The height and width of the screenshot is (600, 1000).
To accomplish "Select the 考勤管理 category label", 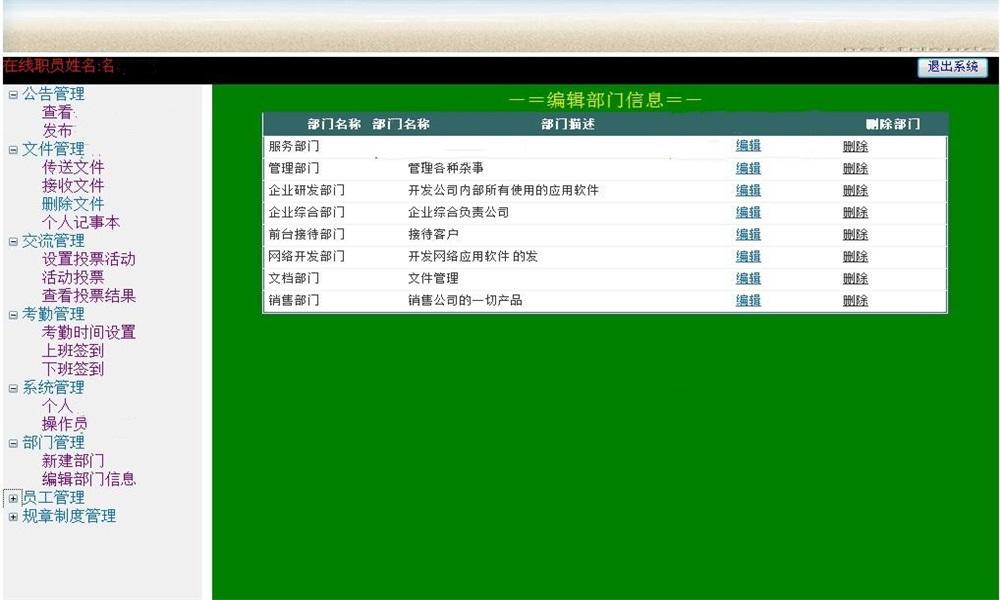I will pyautogui.click(x=54, y=315).
